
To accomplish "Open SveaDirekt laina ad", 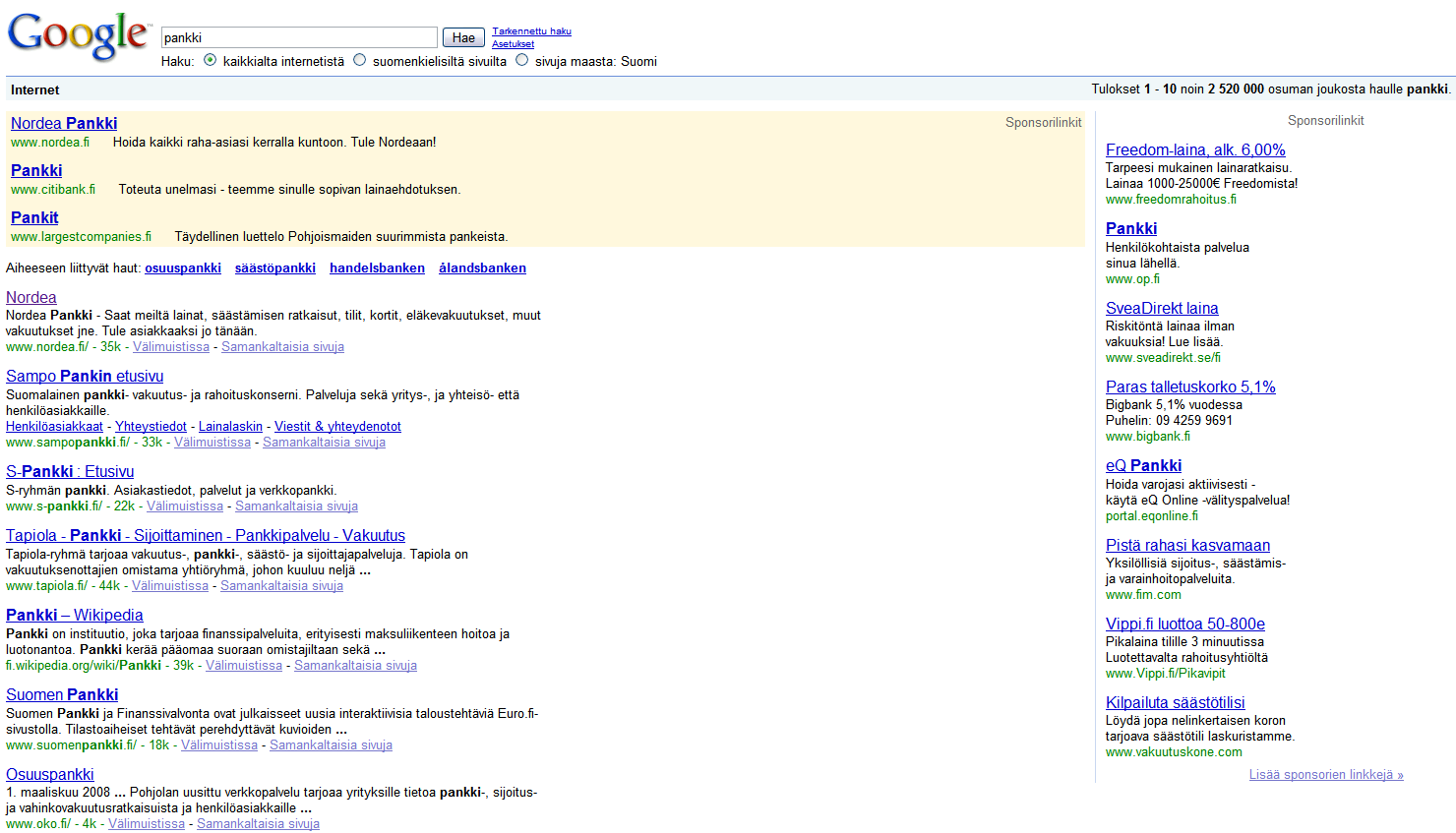I will point(1162,308).
